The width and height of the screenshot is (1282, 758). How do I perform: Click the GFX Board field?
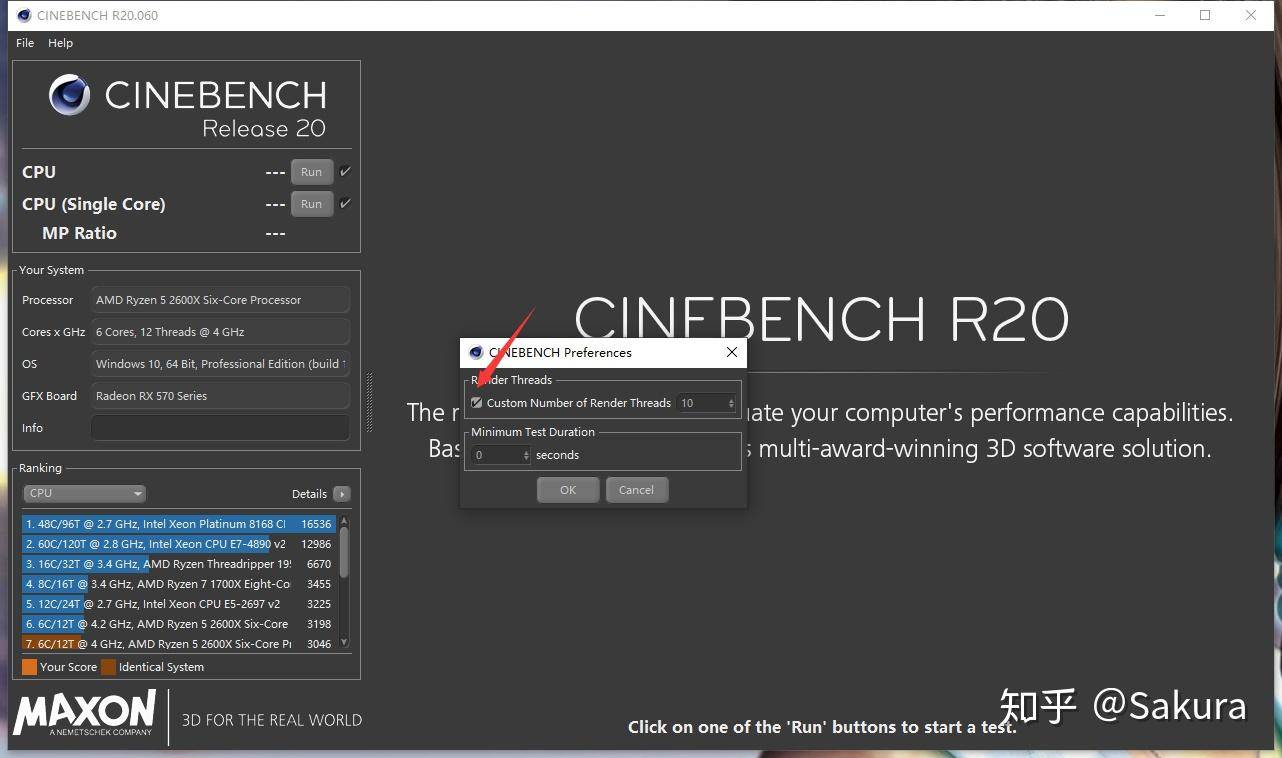point(220,396)
